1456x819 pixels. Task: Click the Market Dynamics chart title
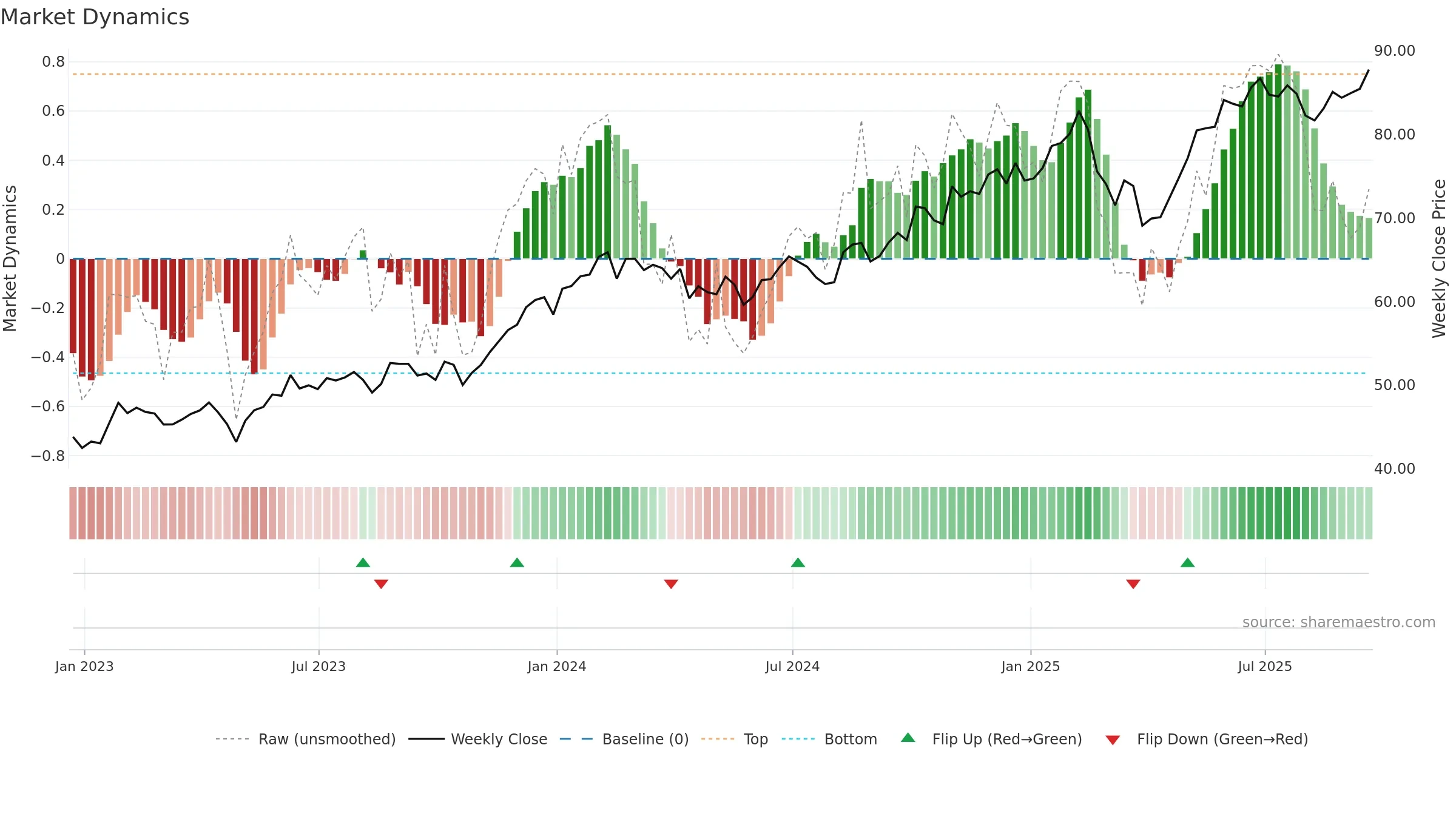(x=95, y=17)
